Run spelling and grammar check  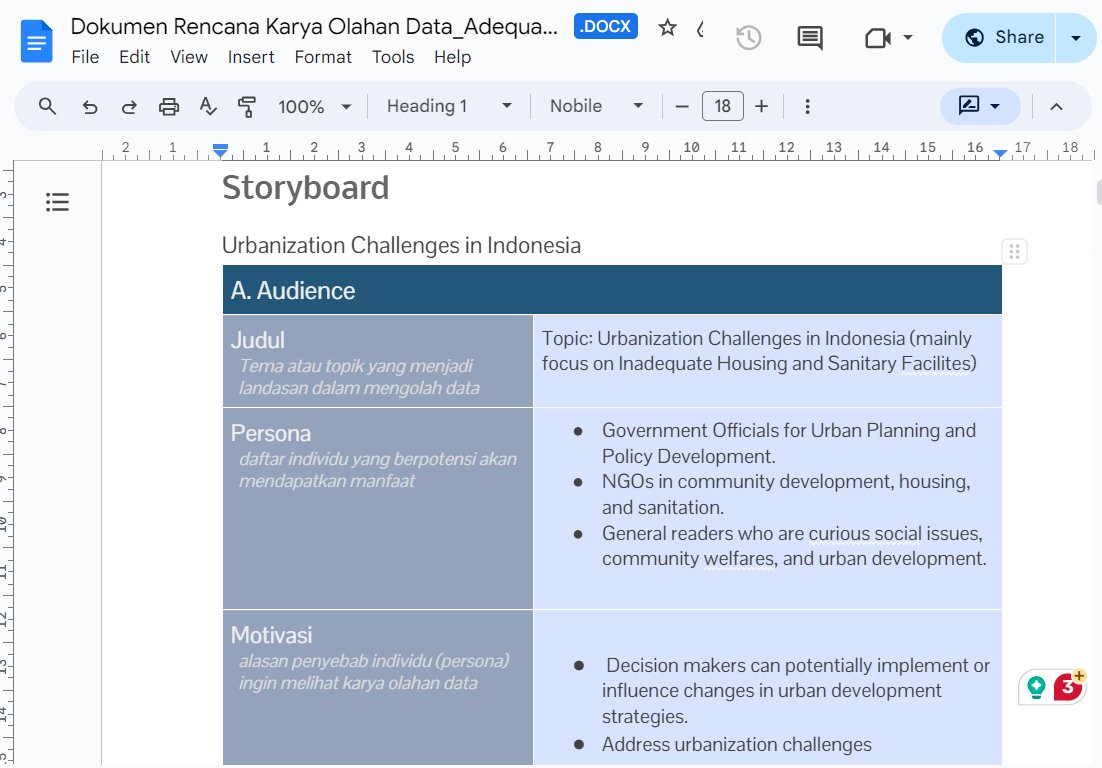(x=208, y=107)
